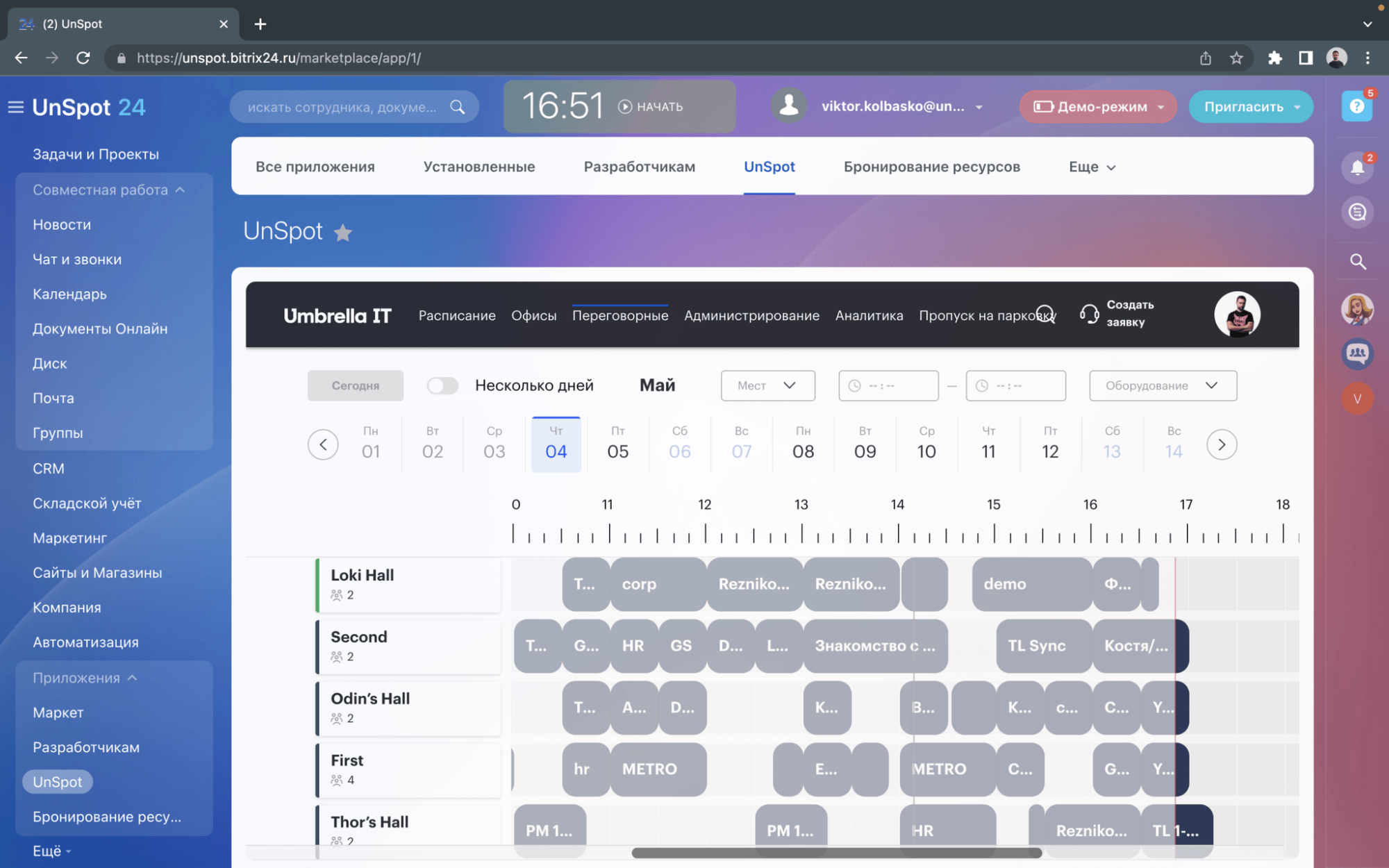Screen dimensions: 1389x868
Task: Click the horizontal schedule scrollbar
Action: click(836, 853)
